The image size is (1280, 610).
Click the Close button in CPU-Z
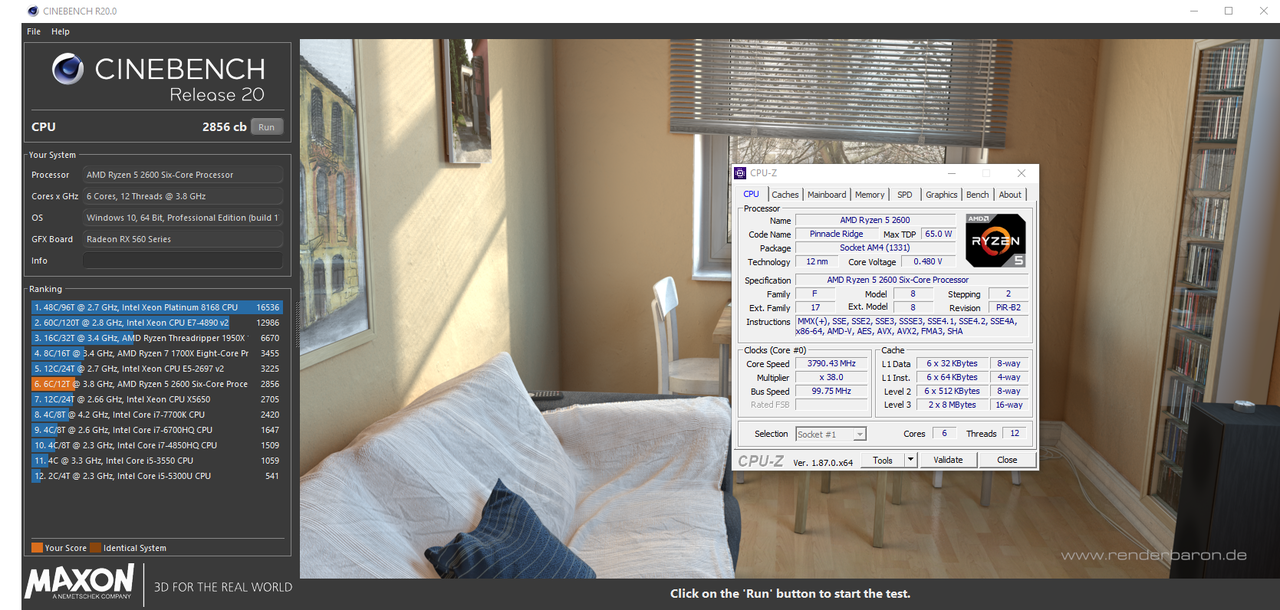[1007, 460]
